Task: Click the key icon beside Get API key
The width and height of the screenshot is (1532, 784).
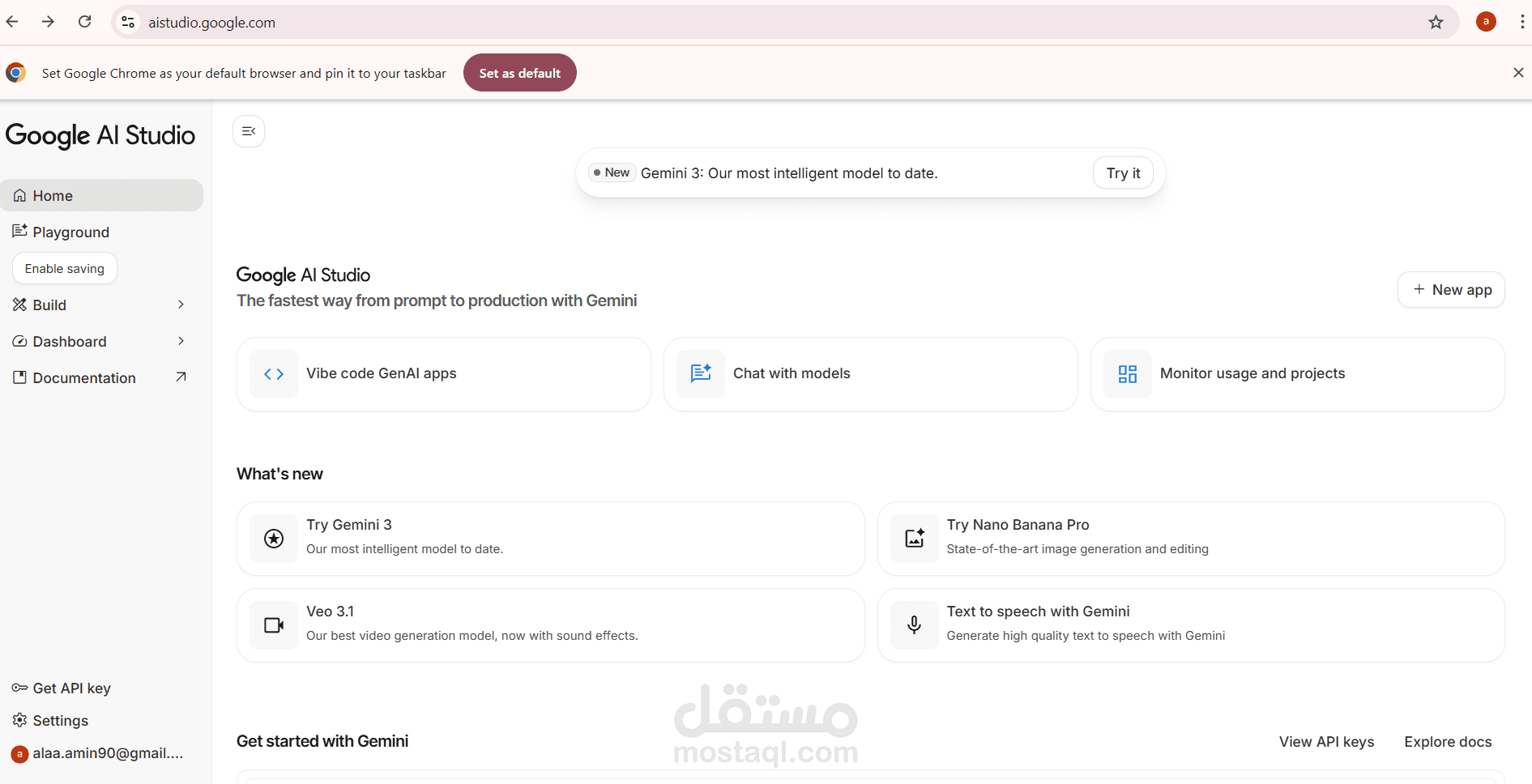Action: [19, 688]
